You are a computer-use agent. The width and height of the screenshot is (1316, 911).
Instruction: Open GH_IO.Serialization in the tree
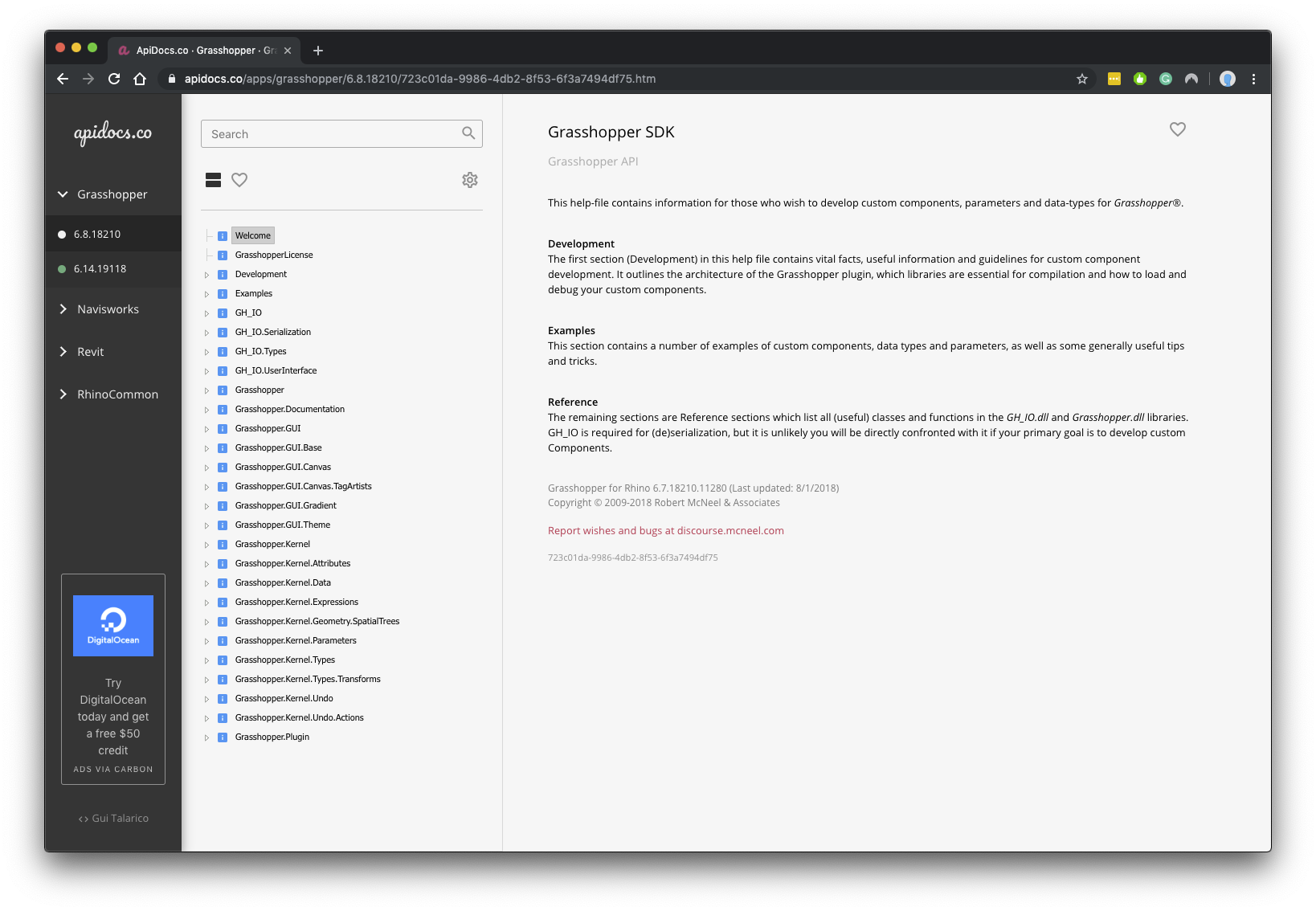pyautogui.click(x=273, y=332)
